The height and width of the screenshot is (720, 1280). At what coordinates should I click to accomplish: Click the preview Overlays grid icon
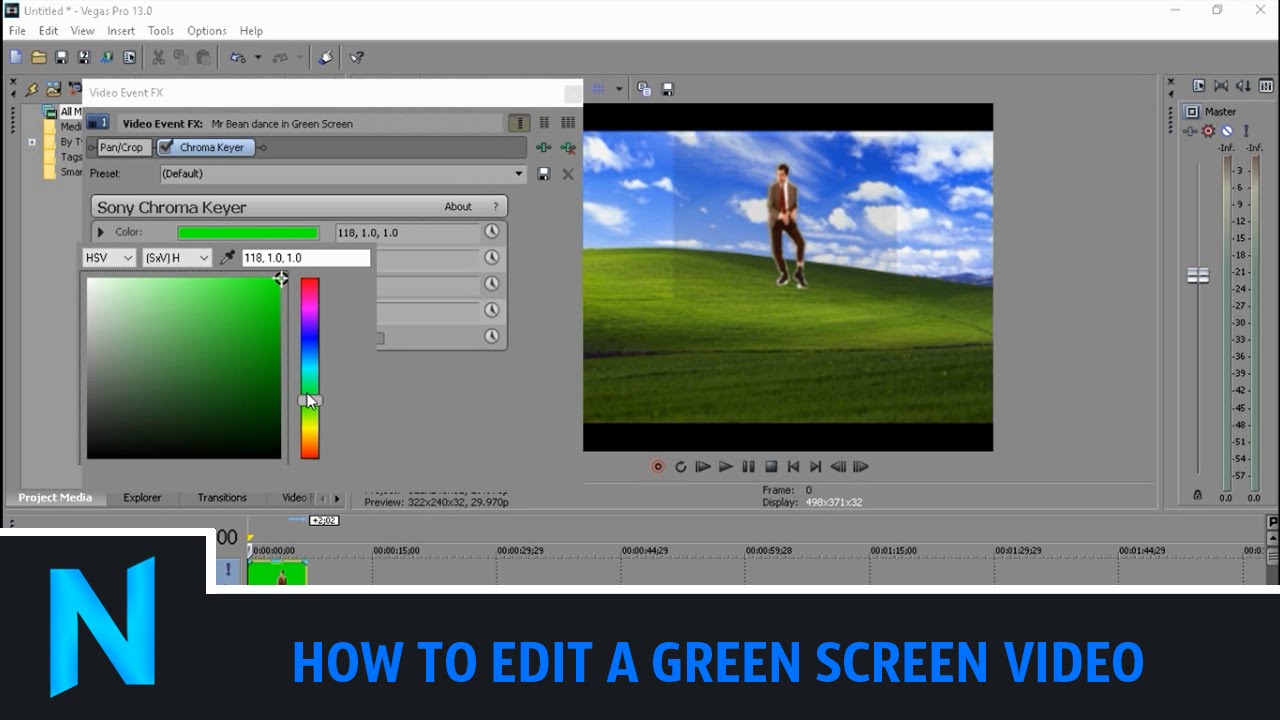point(598,89)
